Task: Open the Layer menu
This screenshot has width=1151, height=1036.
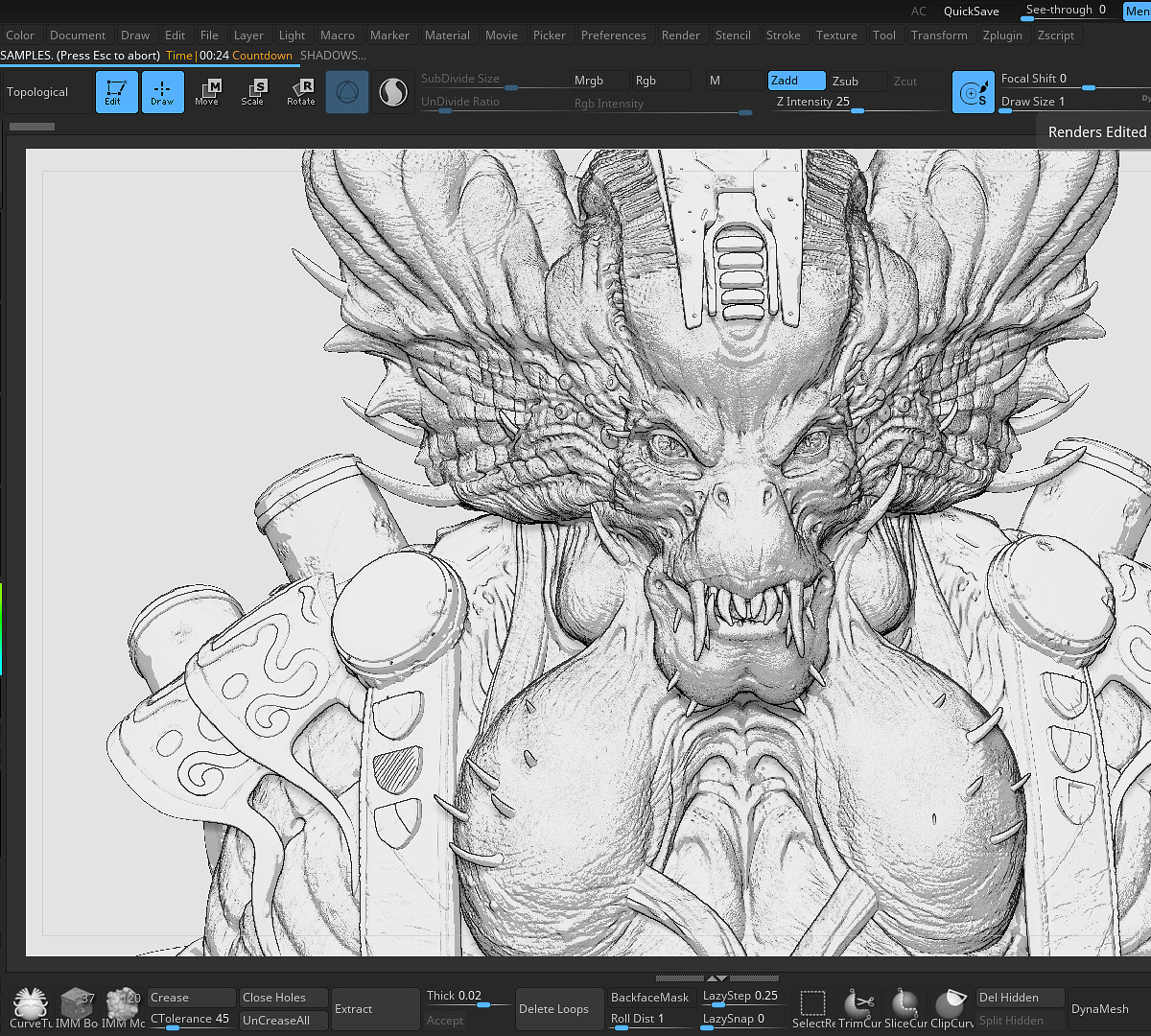Action: coord(248,35)
